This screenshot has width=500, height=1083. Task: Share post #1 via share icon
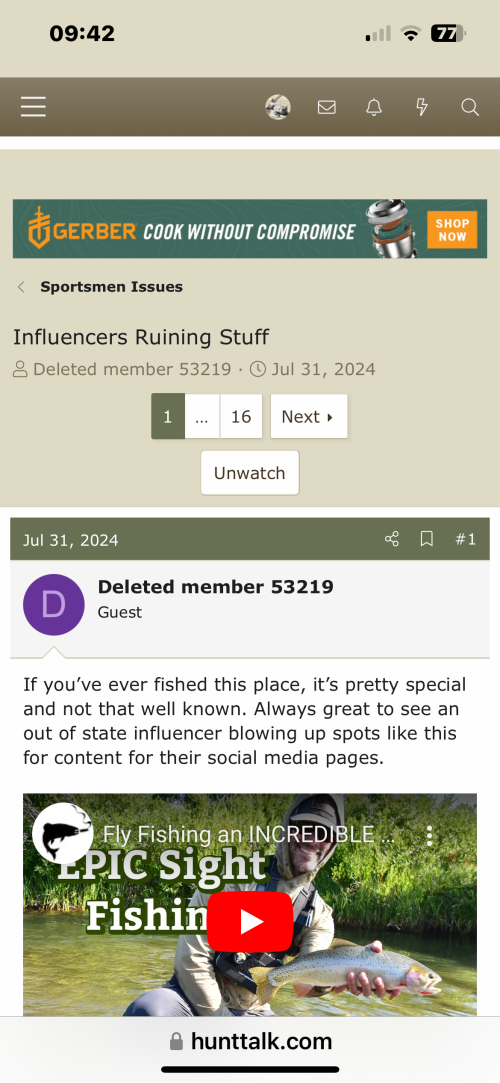point(392,539)
